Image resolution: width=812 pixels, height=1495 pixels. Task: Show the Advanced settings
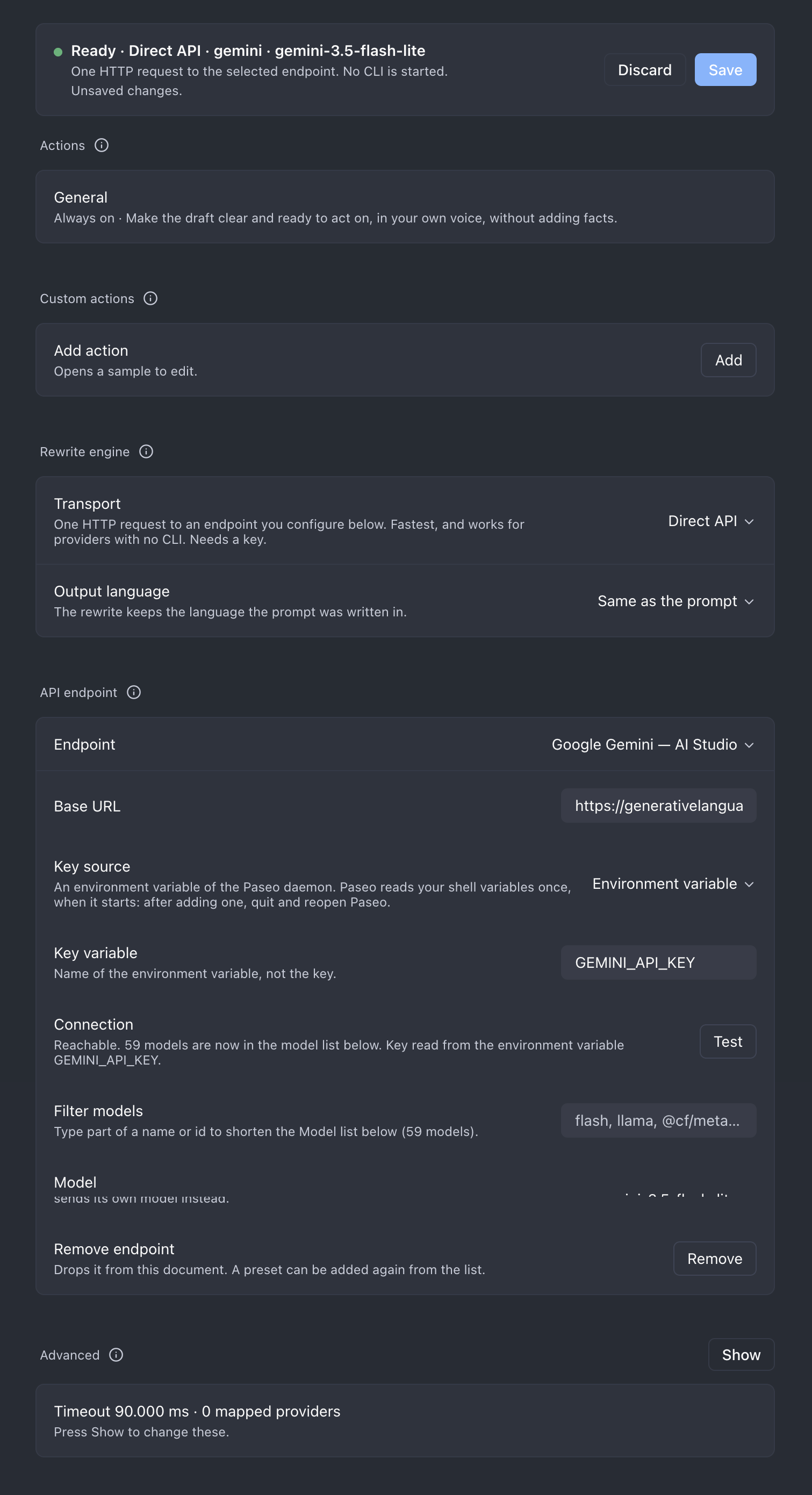tap(741, 1355)
